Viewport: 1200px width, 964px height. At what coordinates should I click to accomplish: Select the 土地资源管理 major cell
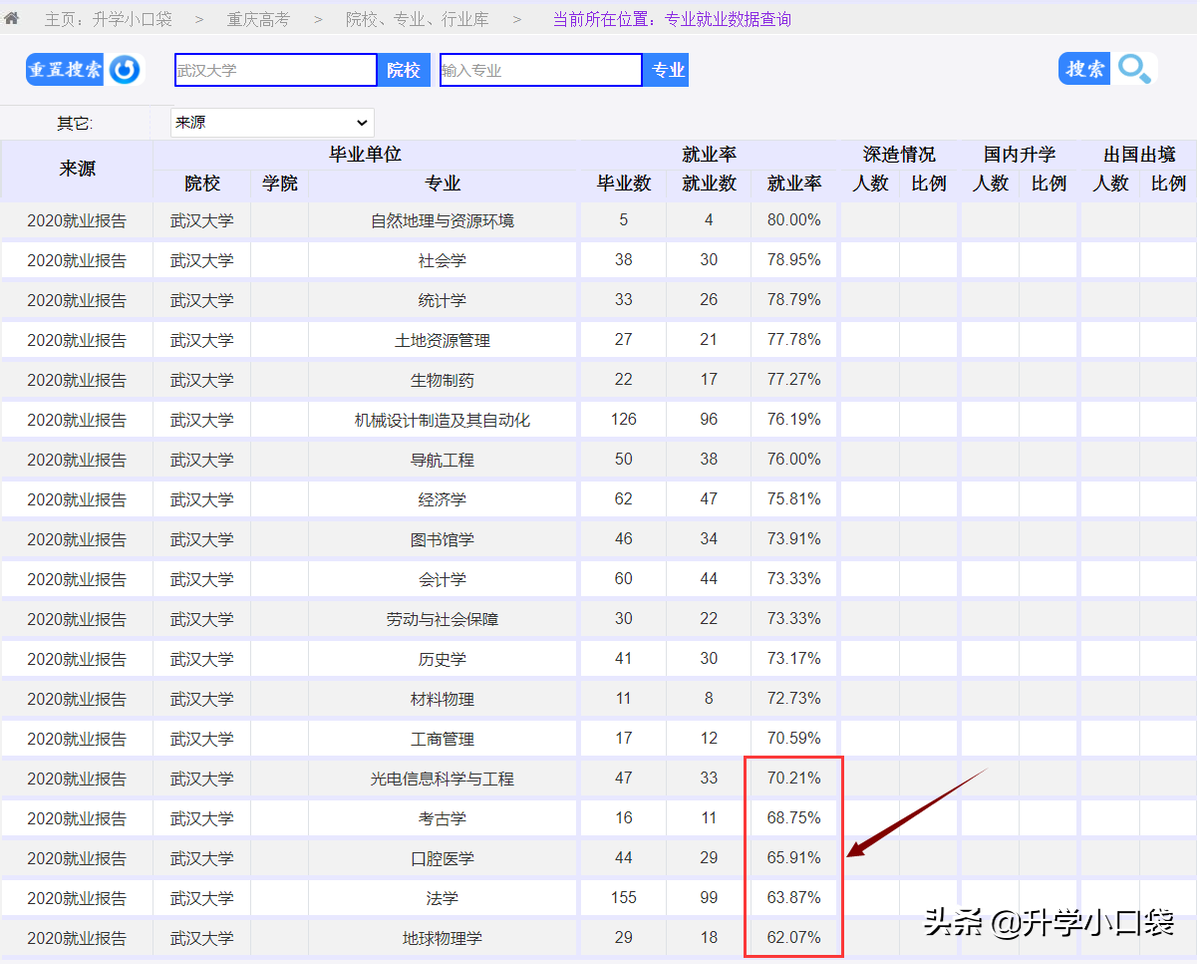click(x=443, y=340)
